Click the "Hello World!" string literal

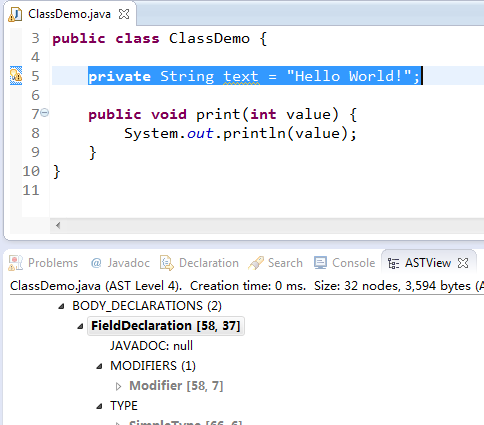point(349,76)
